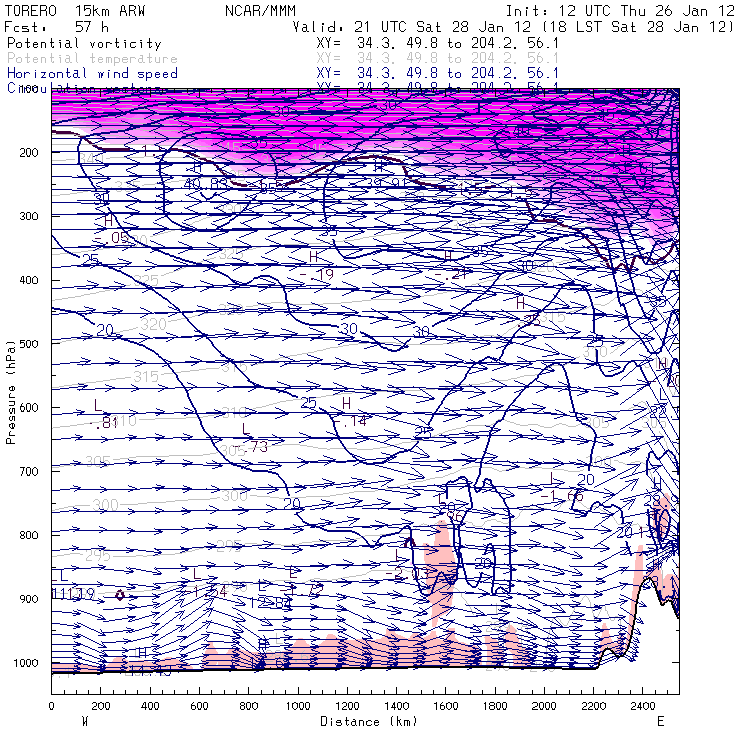Select the 'Init: 12 UTC Thu 26 Jan 12' text
Screen dimensions: 740x740
click(620, 10)
